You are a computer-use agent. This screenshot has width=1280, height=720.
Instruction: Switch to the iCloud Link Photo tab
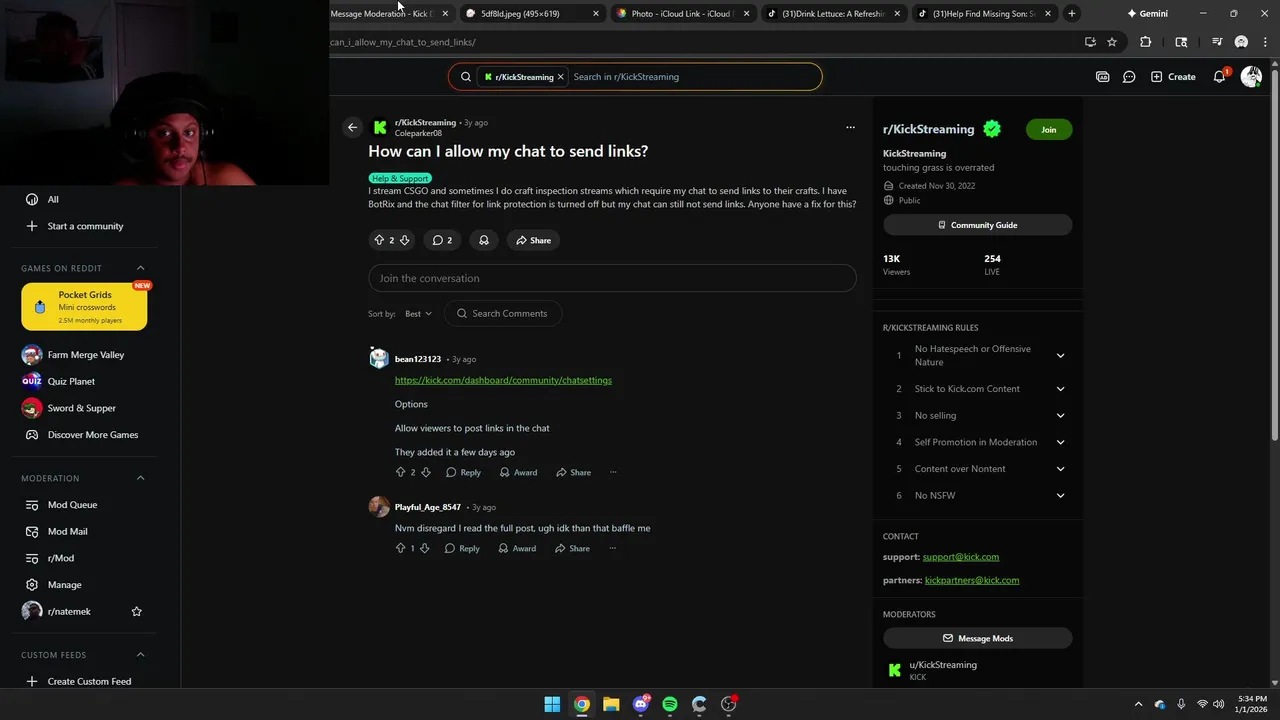682,14
